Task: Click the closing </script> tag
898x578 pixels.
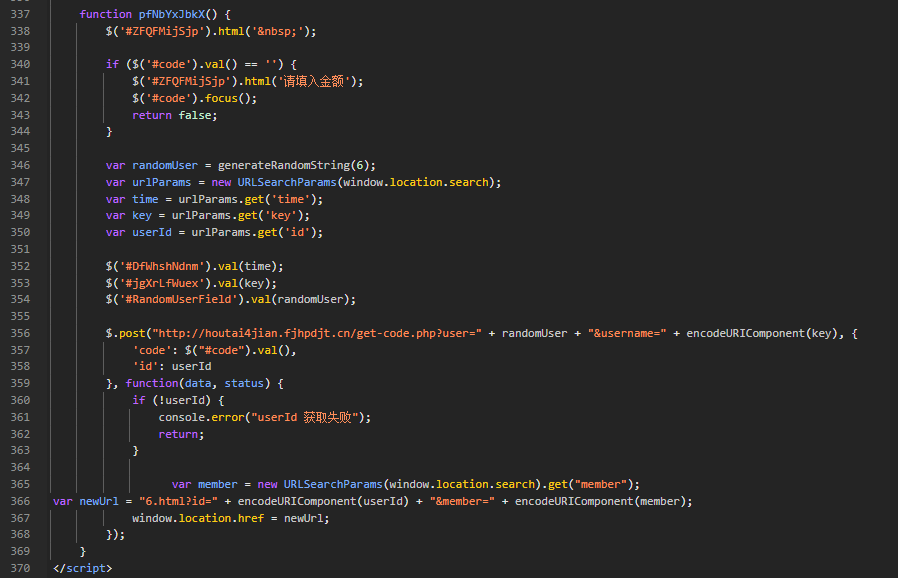Action: [82, 568]
